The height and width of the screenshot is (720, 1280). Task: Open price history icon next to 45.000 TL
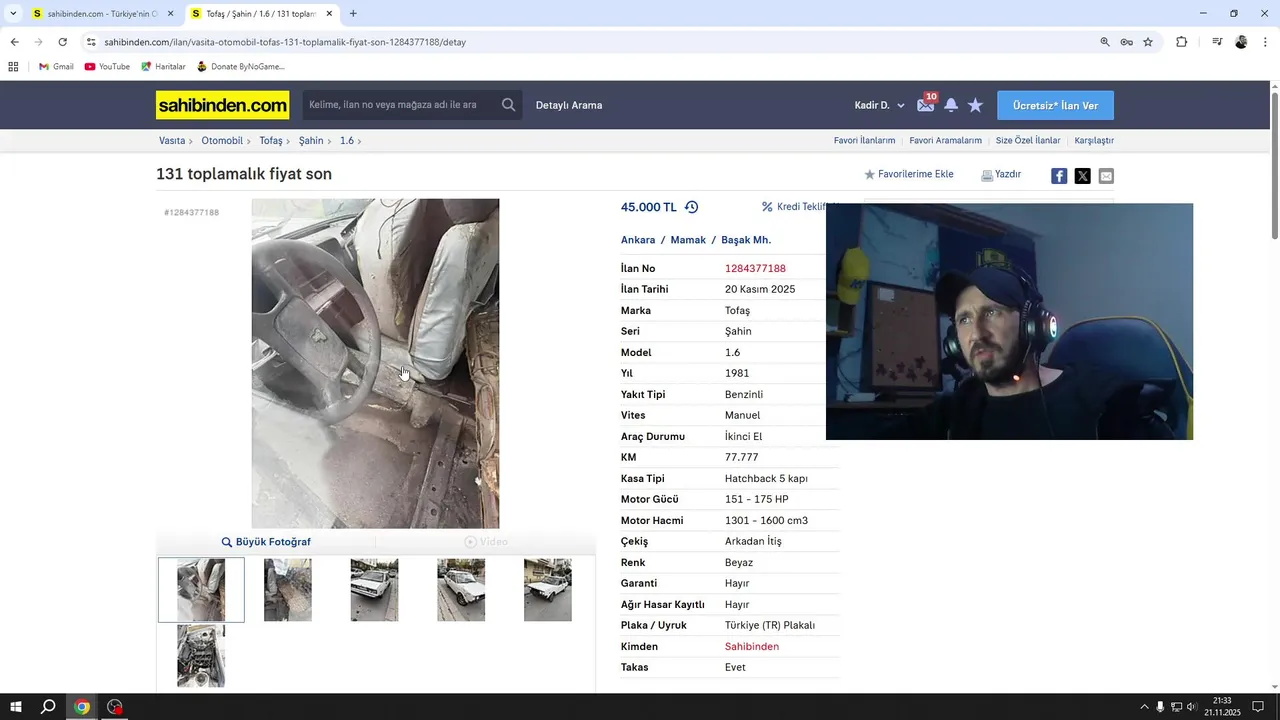[691, 207]
